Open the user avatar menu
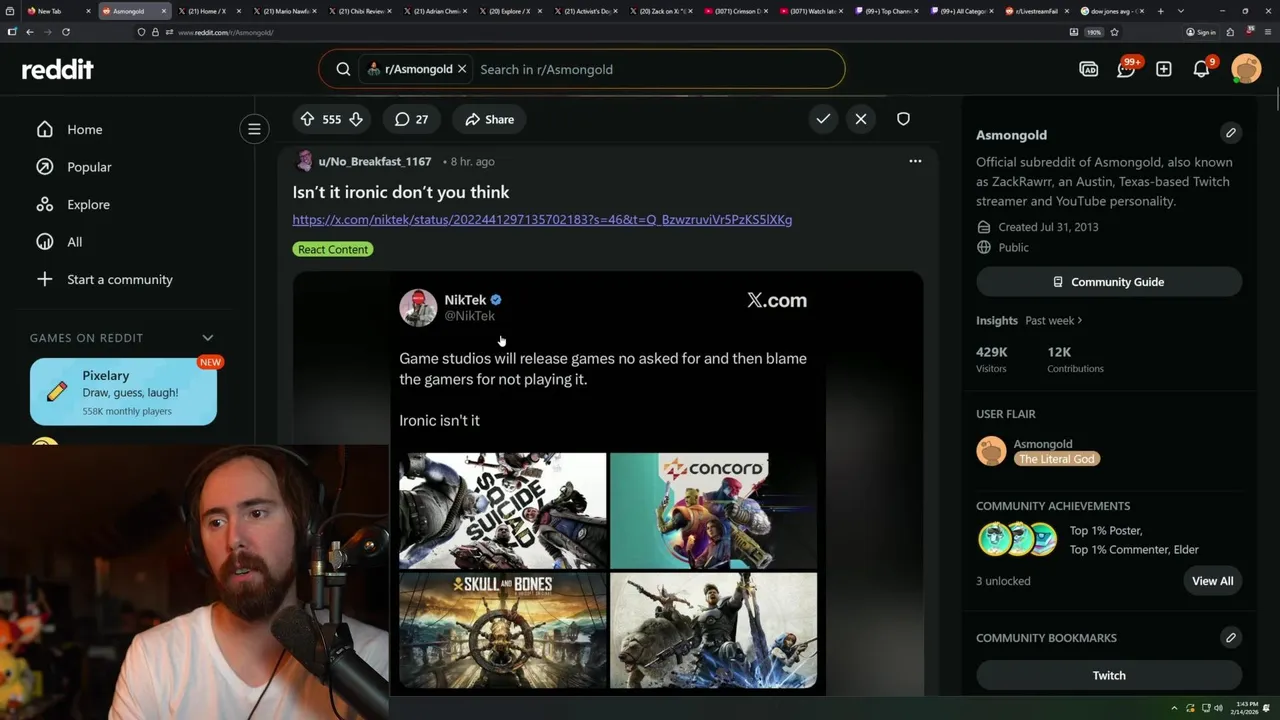 coord(1246,69)
